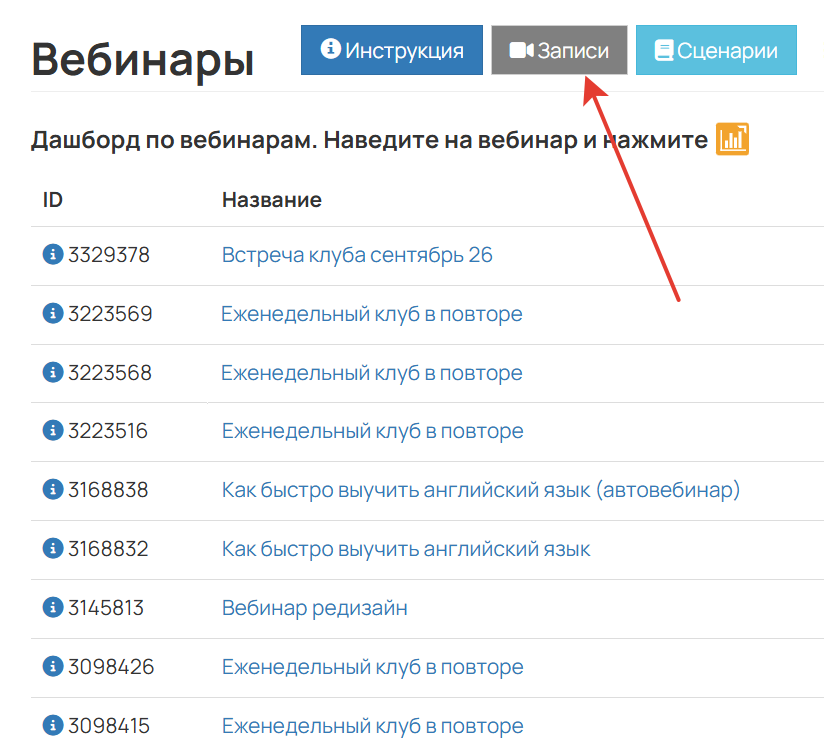The width and height of the screenshot is (824, 748).
Task: Click ID number 3168832
Action: pos(108,549)
